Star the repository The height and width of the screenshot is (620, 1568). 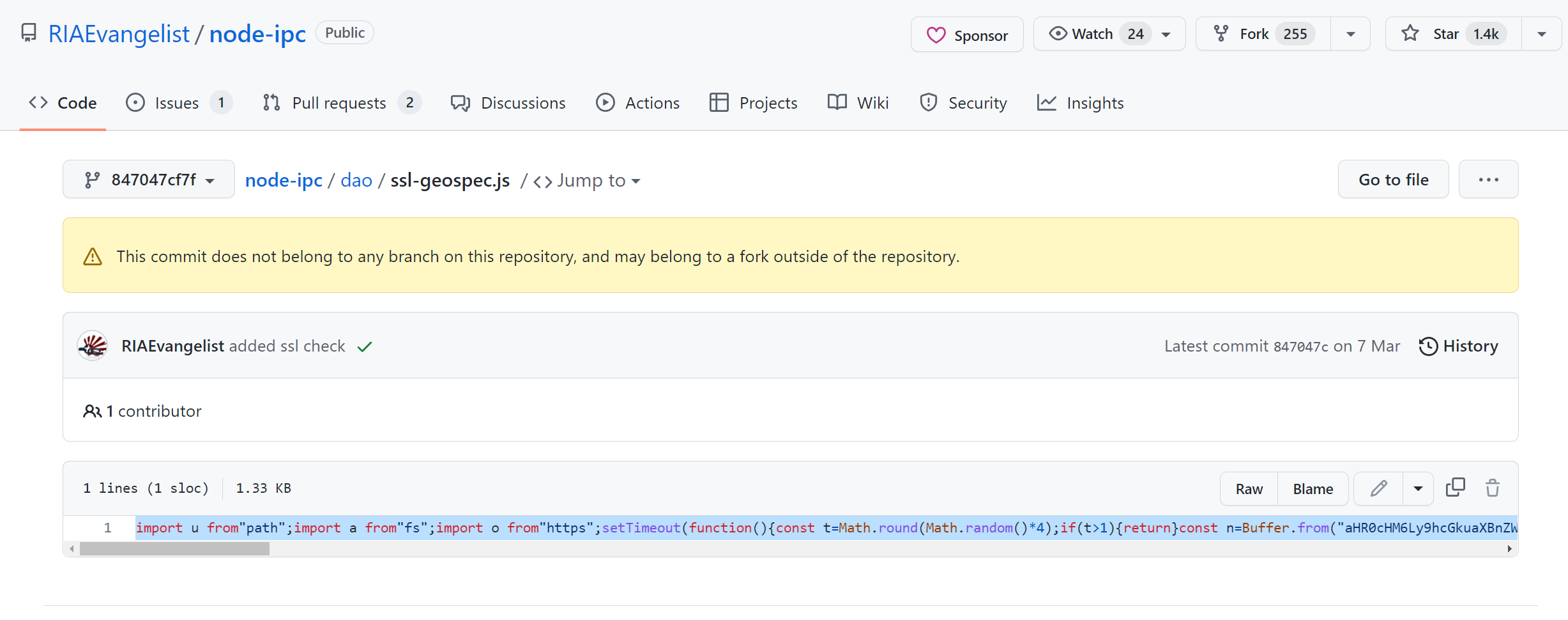pos(1453,34)
